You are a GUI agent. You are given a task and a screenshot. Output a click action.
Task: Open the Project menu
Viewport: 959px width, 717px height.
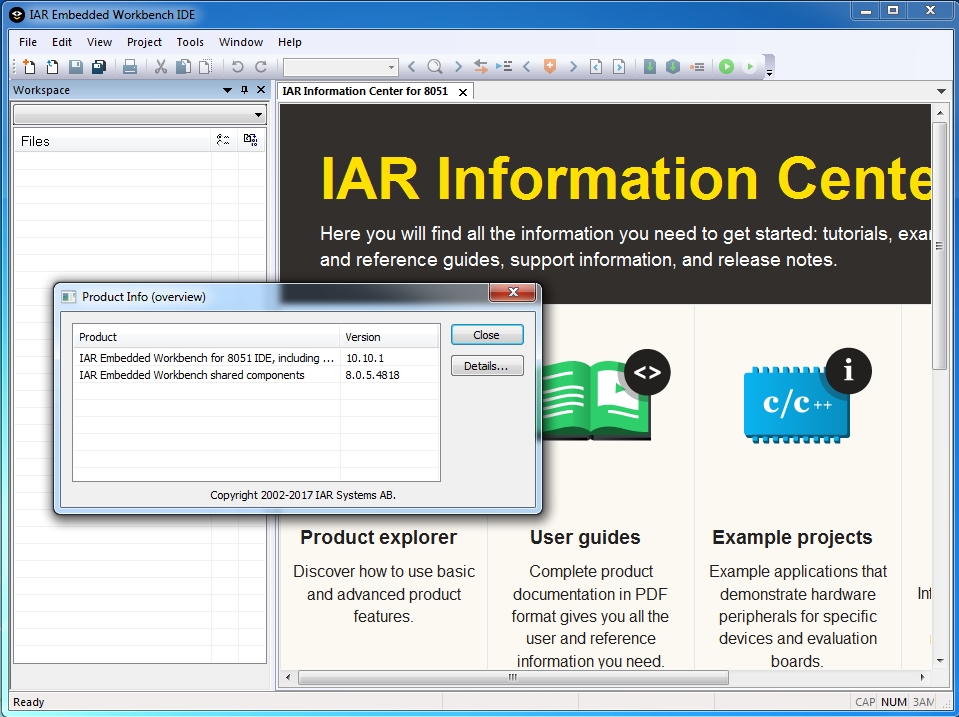(x=144, y=42)
